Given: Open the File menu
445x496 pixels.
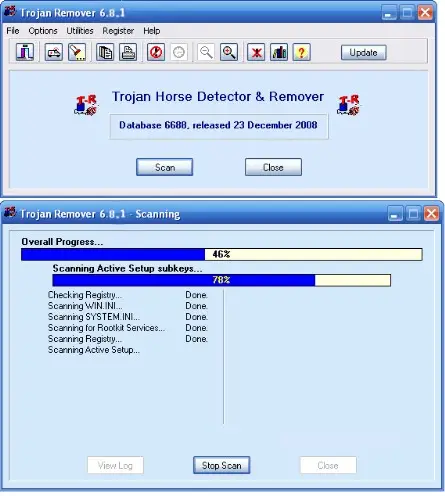Looking at the screenshot, I should (13, 31).
